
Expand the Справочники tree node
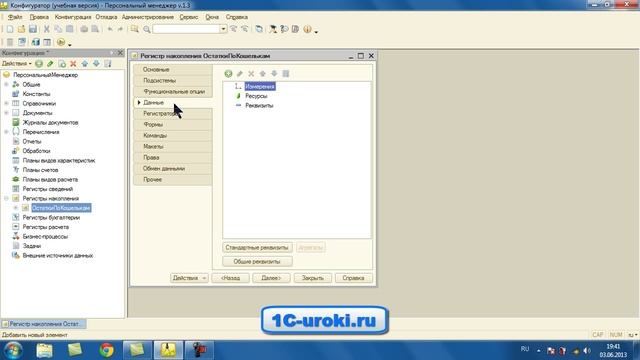6,103
